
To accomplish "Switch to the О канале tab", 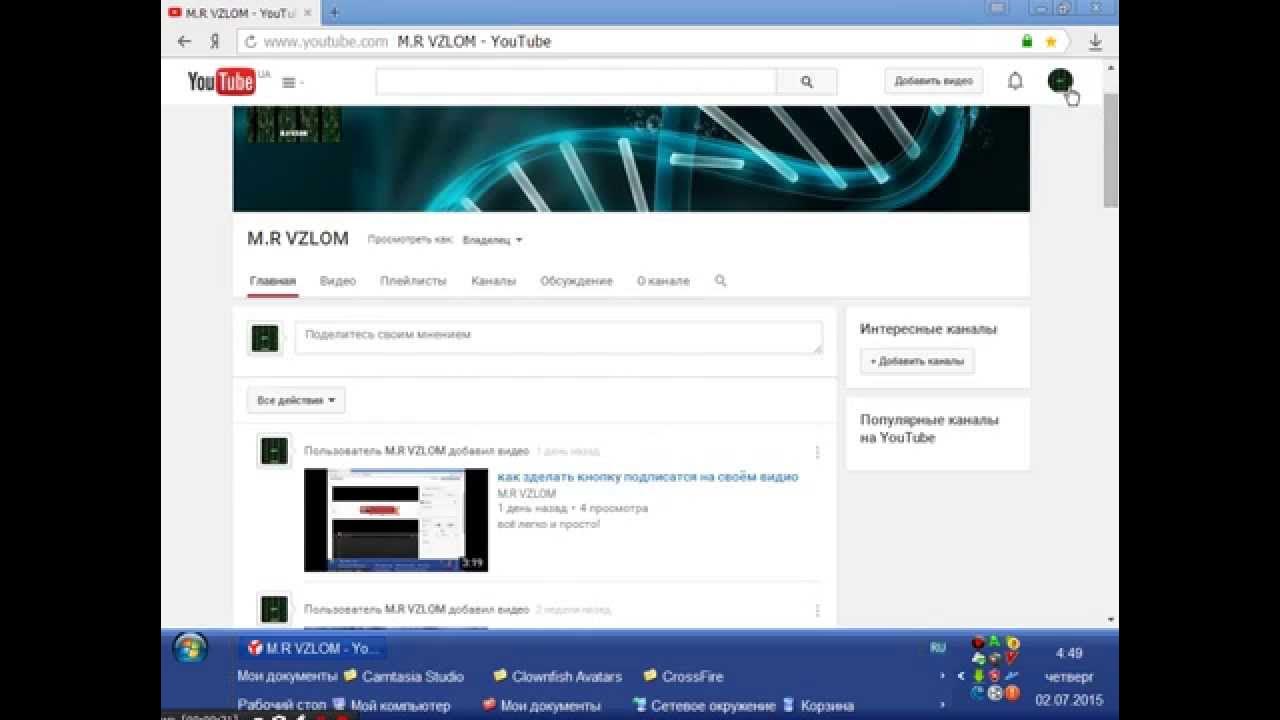I will tap(663, 281).
